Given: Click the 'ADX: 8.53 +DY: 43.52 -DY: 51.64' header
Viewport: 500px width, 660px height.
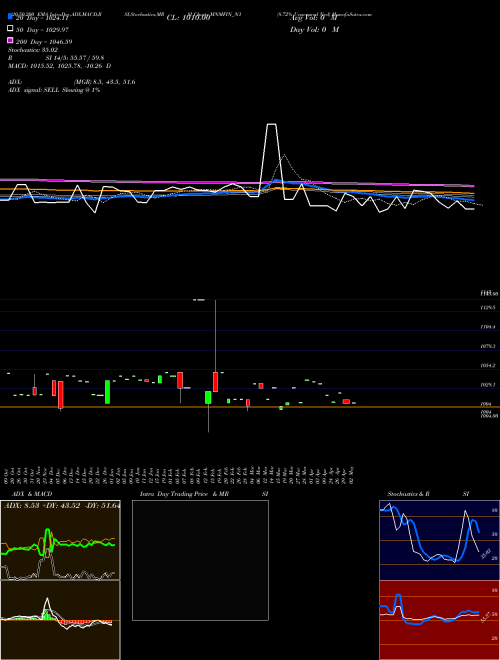Looking at the screenshot, I should (62, 506).
